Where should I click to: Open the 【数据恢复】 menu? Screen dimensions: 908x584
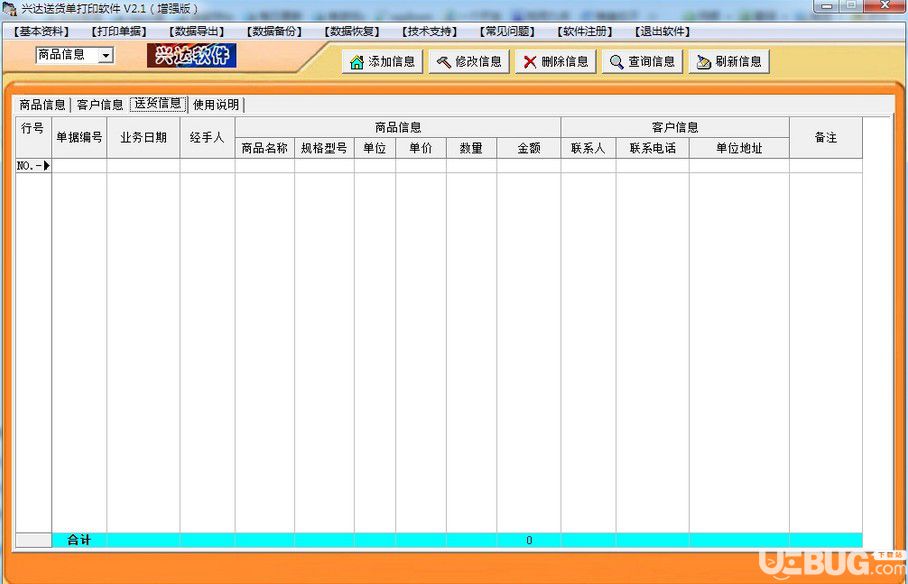point(352,32)
